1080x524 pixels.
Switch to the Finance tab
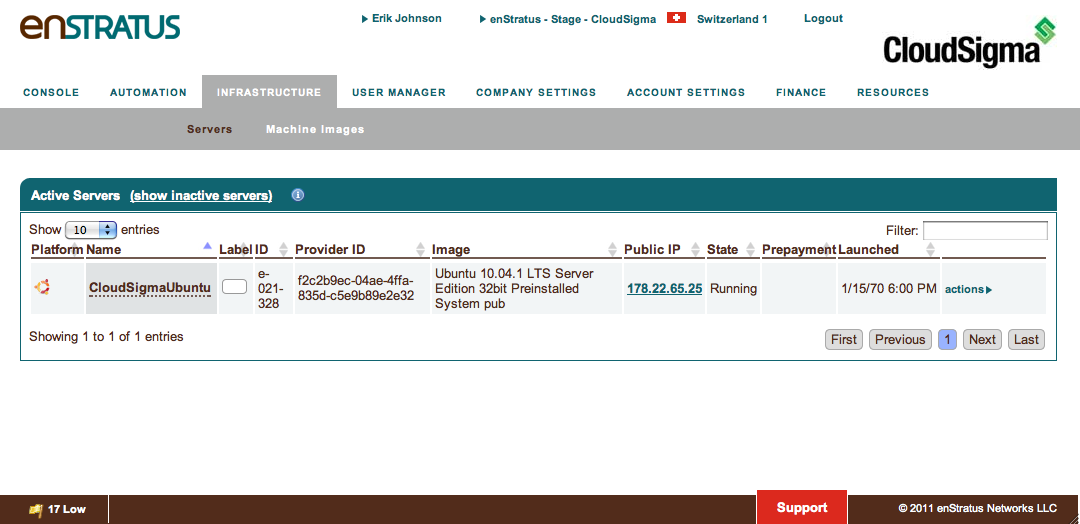pyautogui.click(x=801, y=92)
